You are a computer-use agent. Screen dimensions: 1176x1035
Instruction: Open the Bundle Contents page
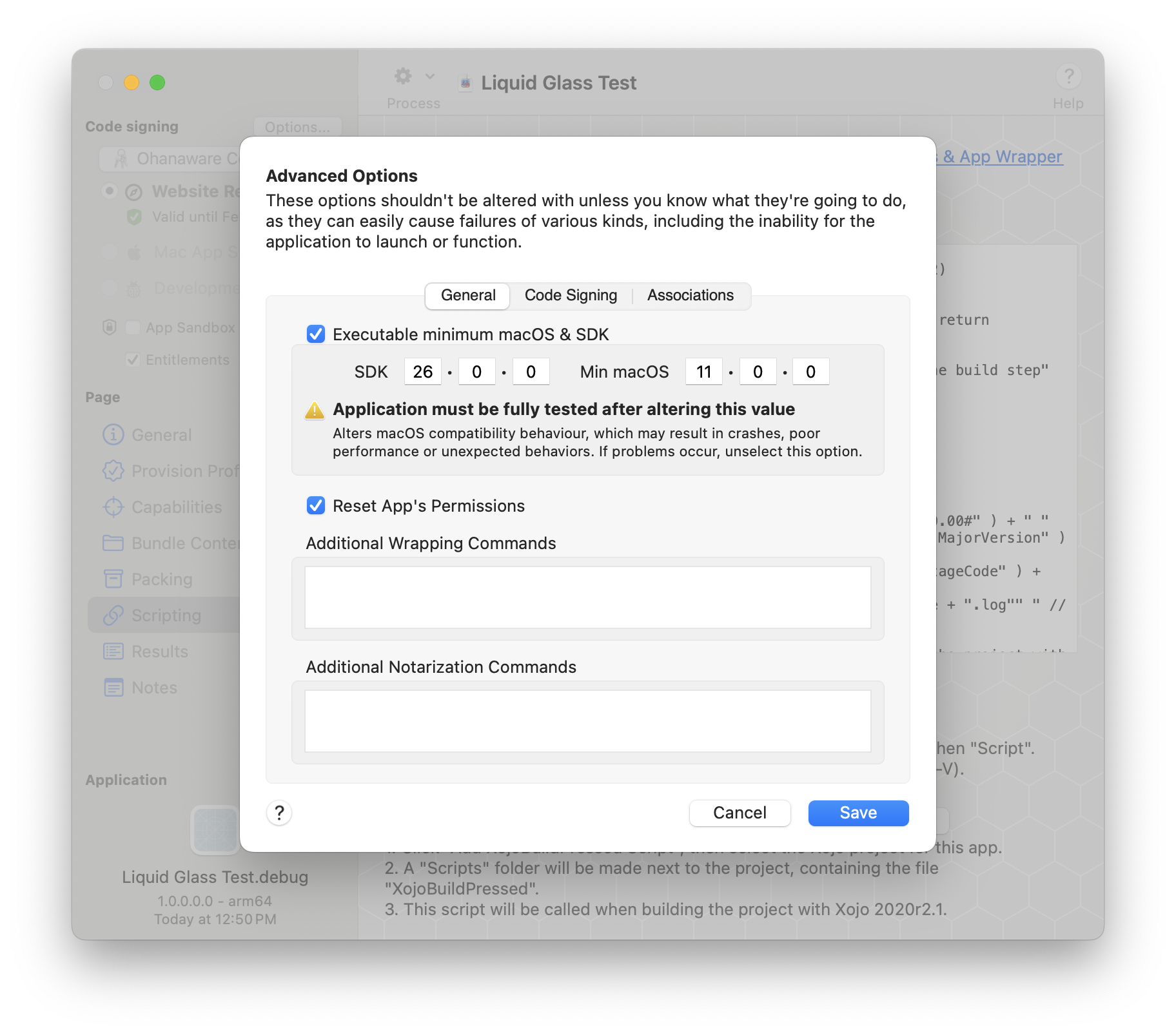[x=164, y=543]
